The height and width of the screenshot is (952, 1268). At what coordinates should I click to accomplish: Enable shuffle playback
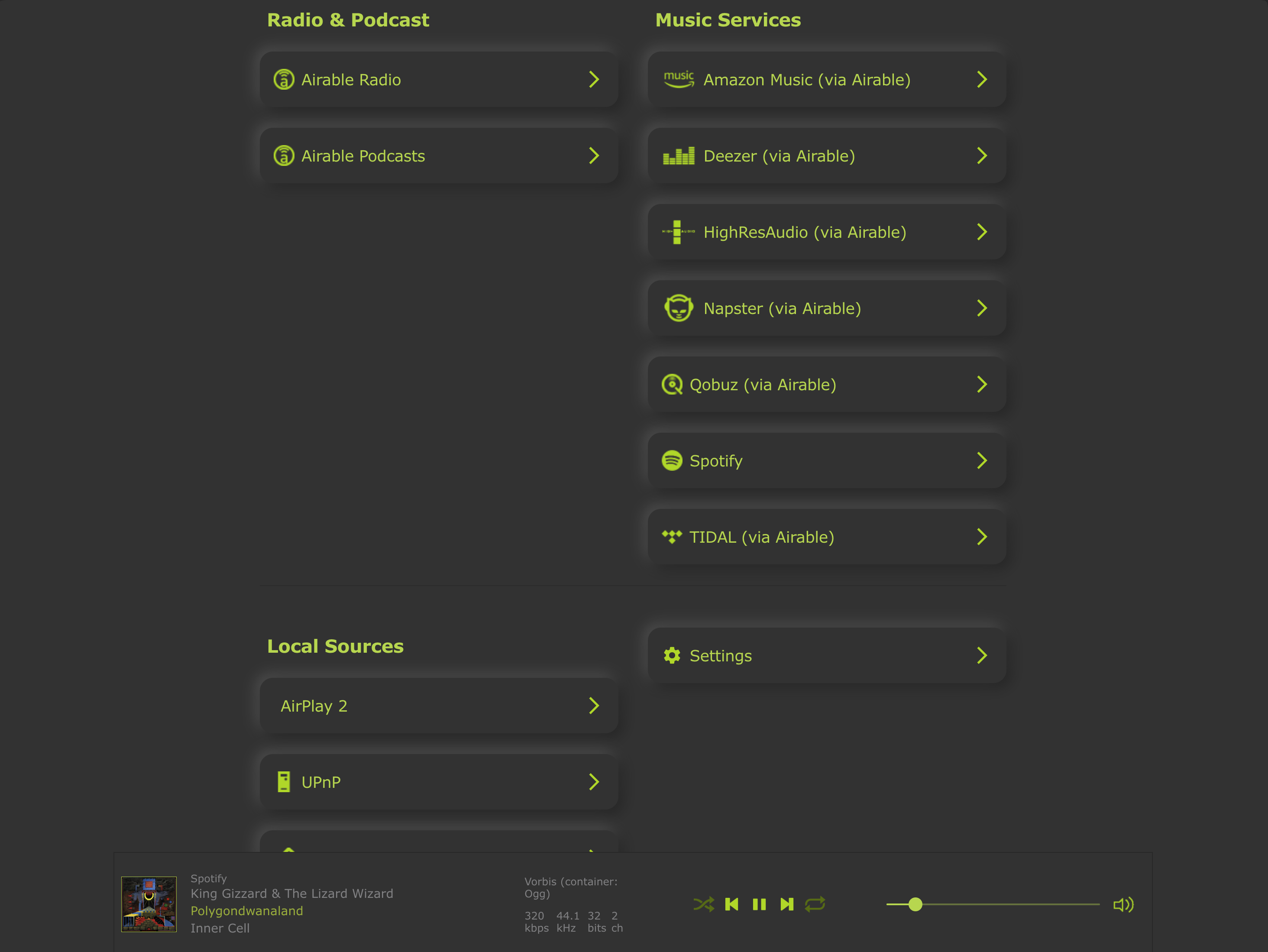(704, 904)
